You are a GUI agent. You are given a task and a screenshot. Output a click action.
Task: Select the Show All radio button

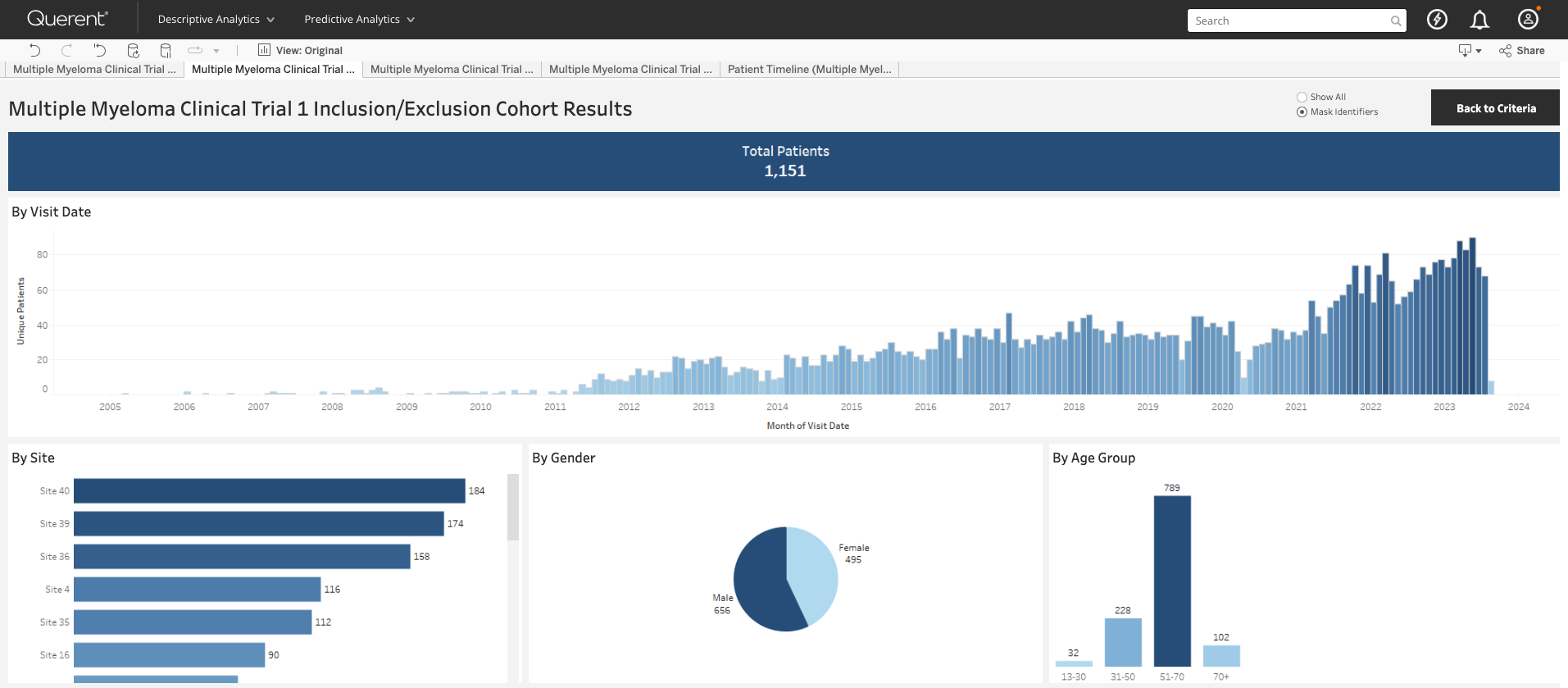pyautogui.click(x=1302, y=97)
